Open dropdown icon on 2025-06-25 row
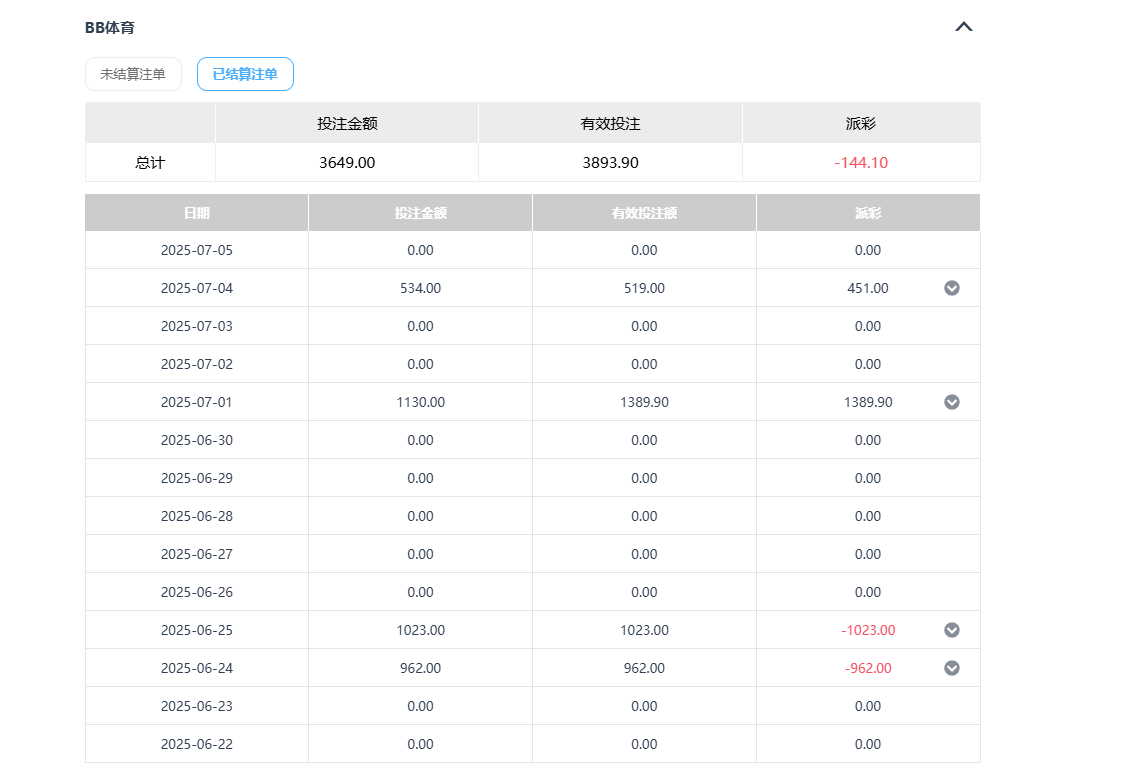 952,630
